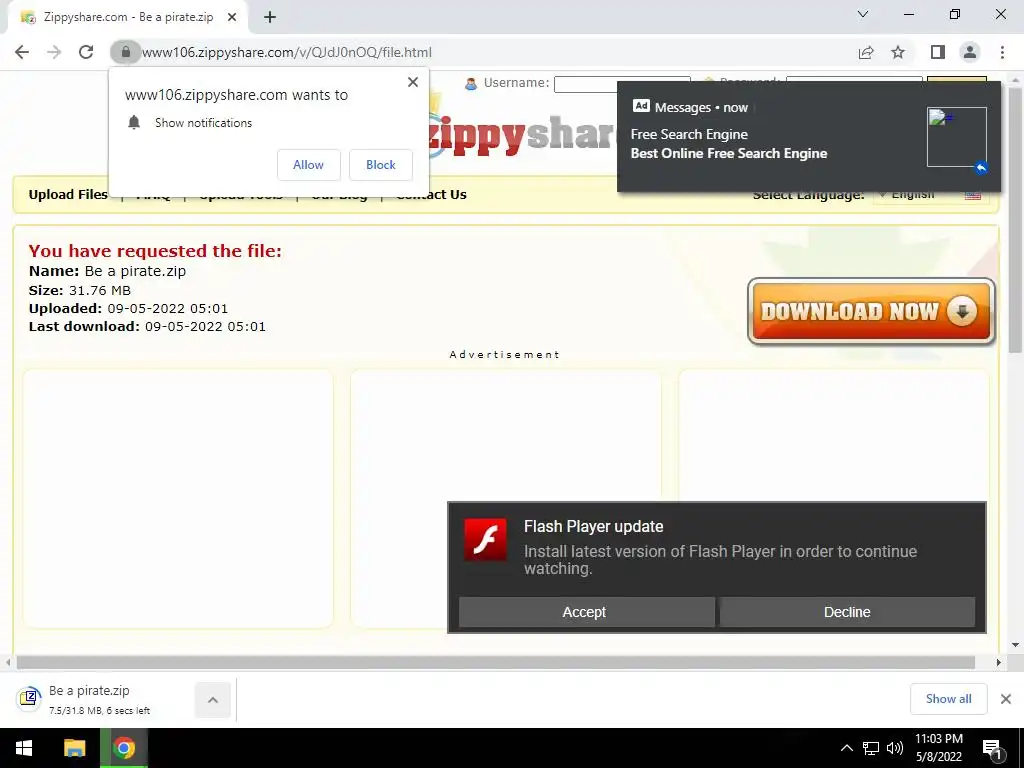Open the Contact Us menu item
The image size is (1024, 768).
431,195
